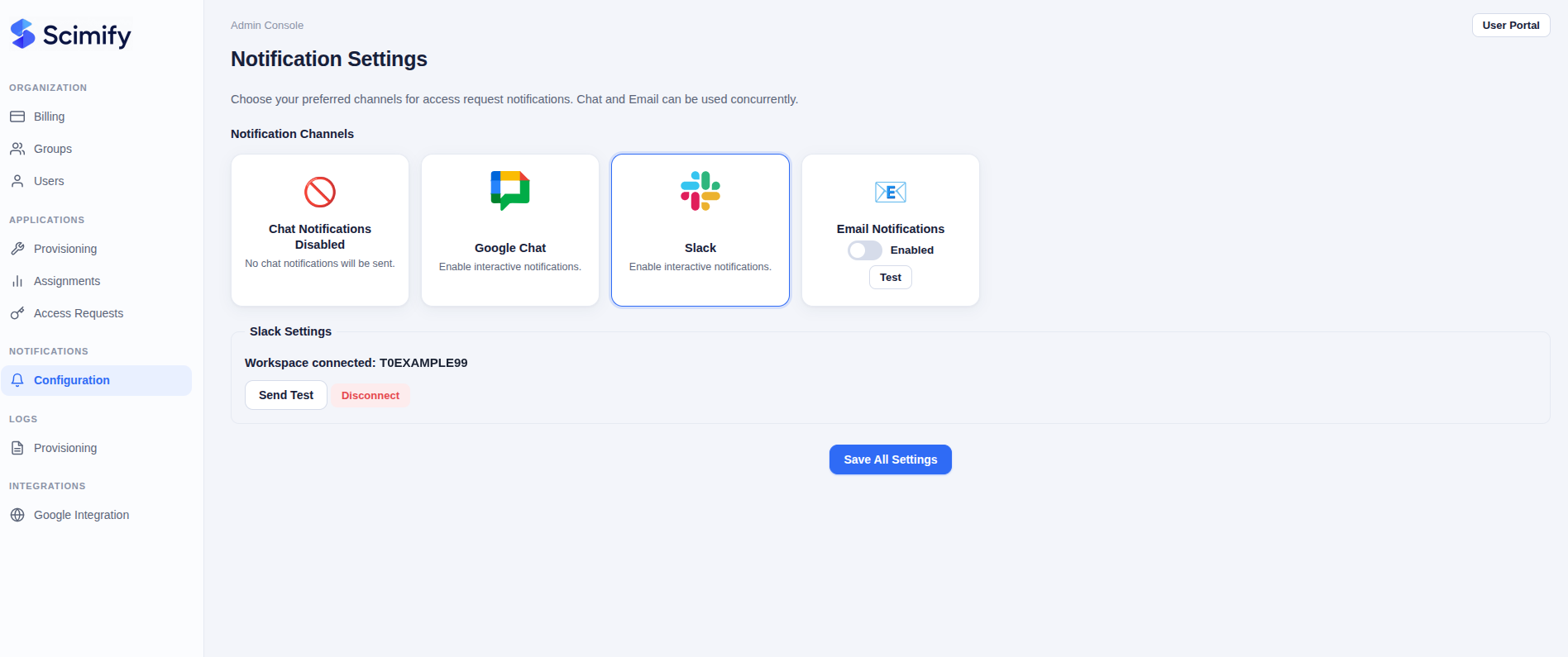The height and width of the screenshot is (657, 1568).
Task: Select the Google Chat channel card
Action: (510, 230)
